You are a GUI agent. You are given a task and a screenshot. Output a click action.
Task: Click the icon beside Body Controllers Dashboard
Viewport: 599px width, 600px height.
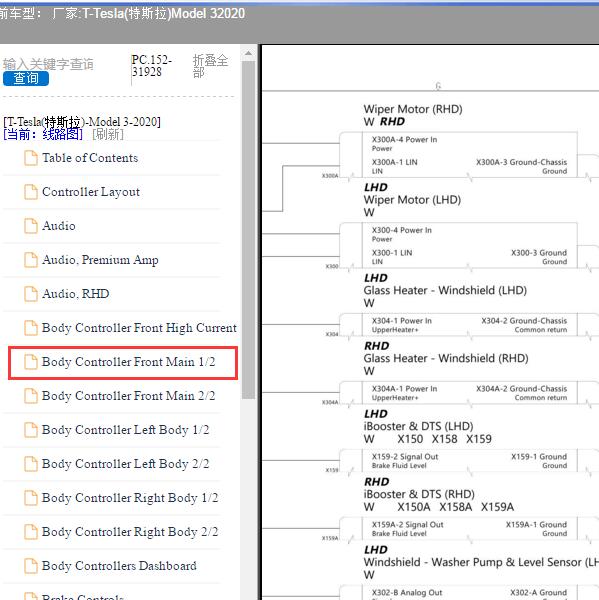(31, 566)
